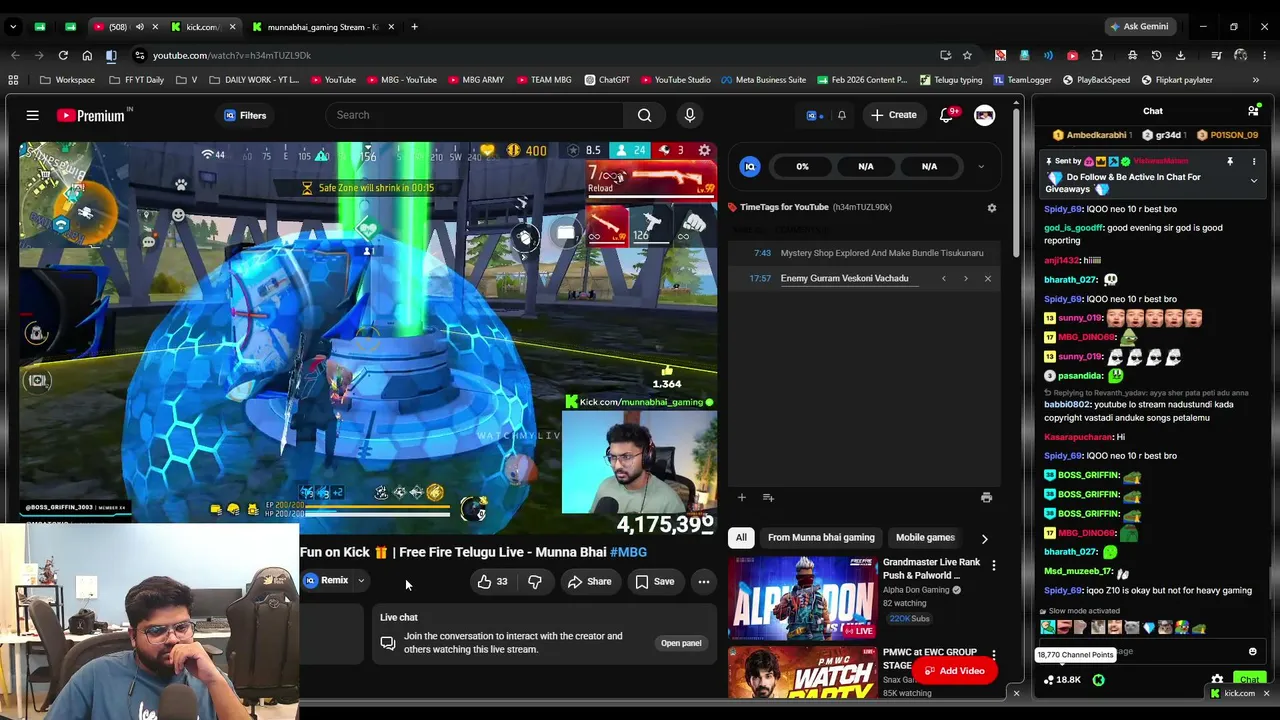Open the YouTube Studio bookmark
The image size is (1280, 720).
[x=676, y=80]
